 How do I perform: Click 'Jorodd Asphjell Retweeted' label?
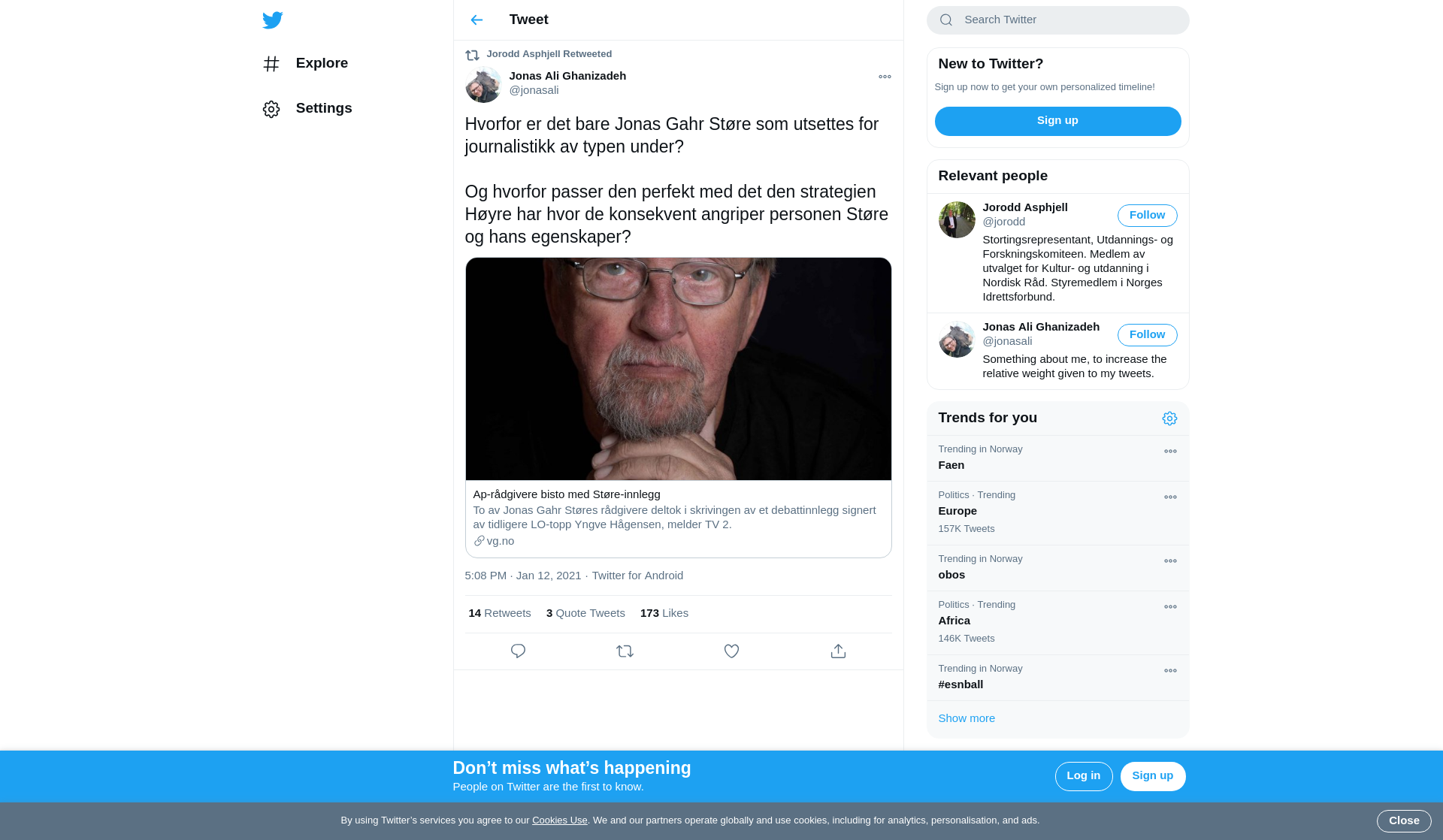coord(549,54)
